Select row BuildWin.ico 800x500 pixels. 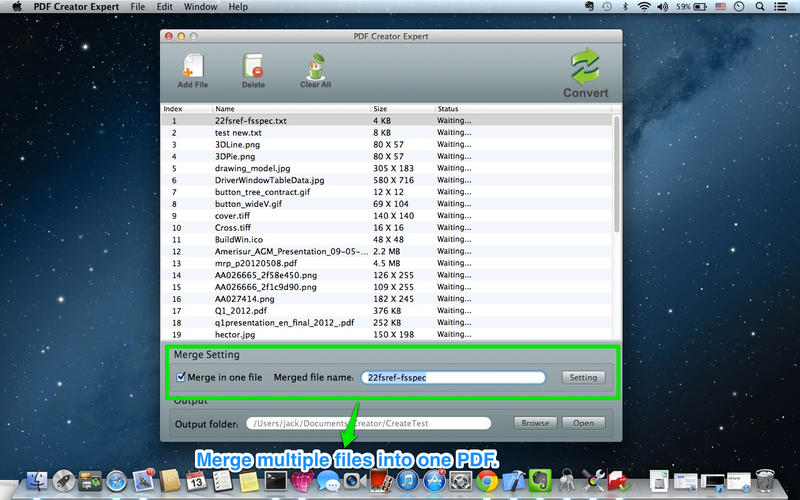pyautogui.click(x=387, y=239)
